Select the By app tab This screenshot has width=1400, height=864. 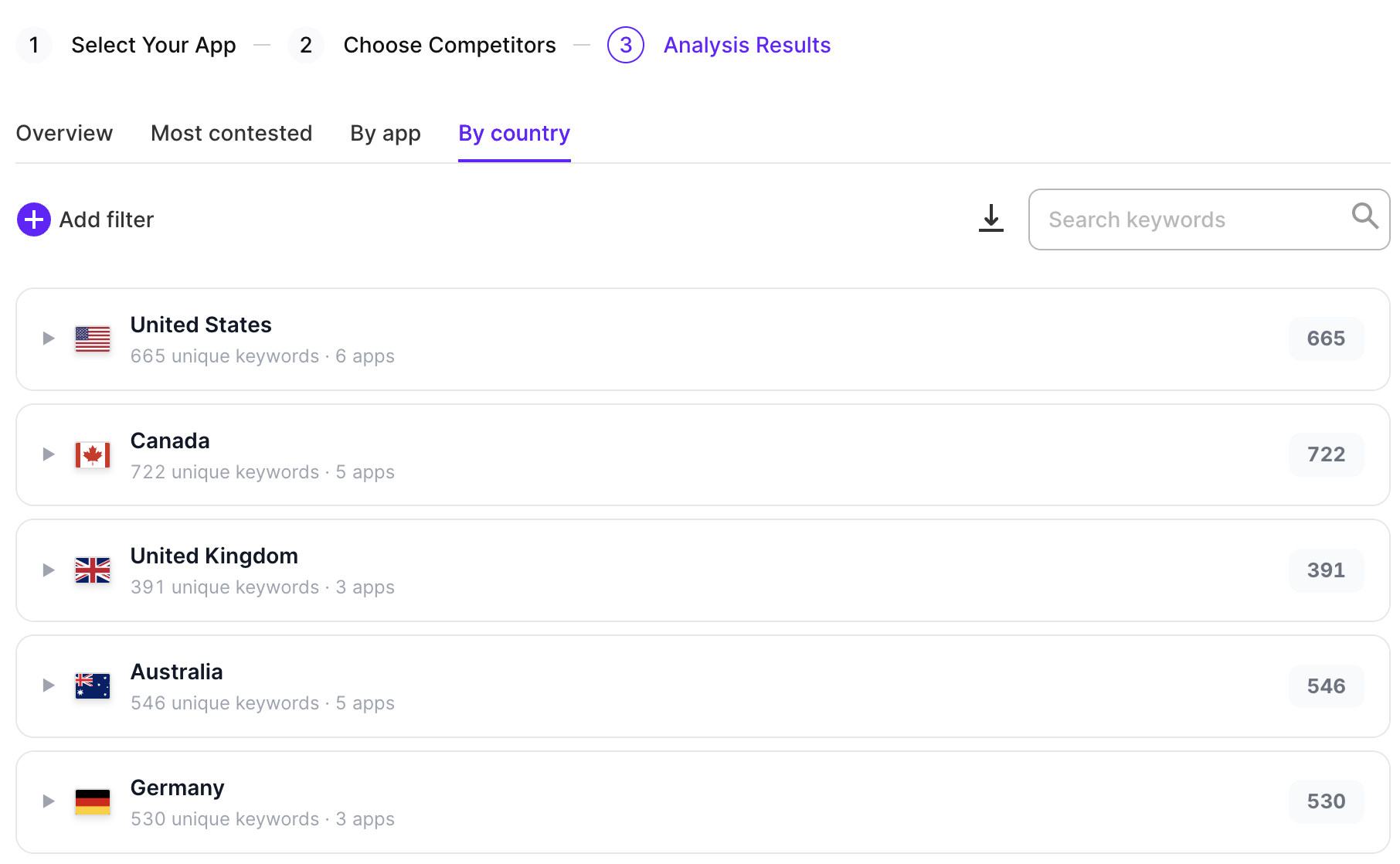click(385, 133)
